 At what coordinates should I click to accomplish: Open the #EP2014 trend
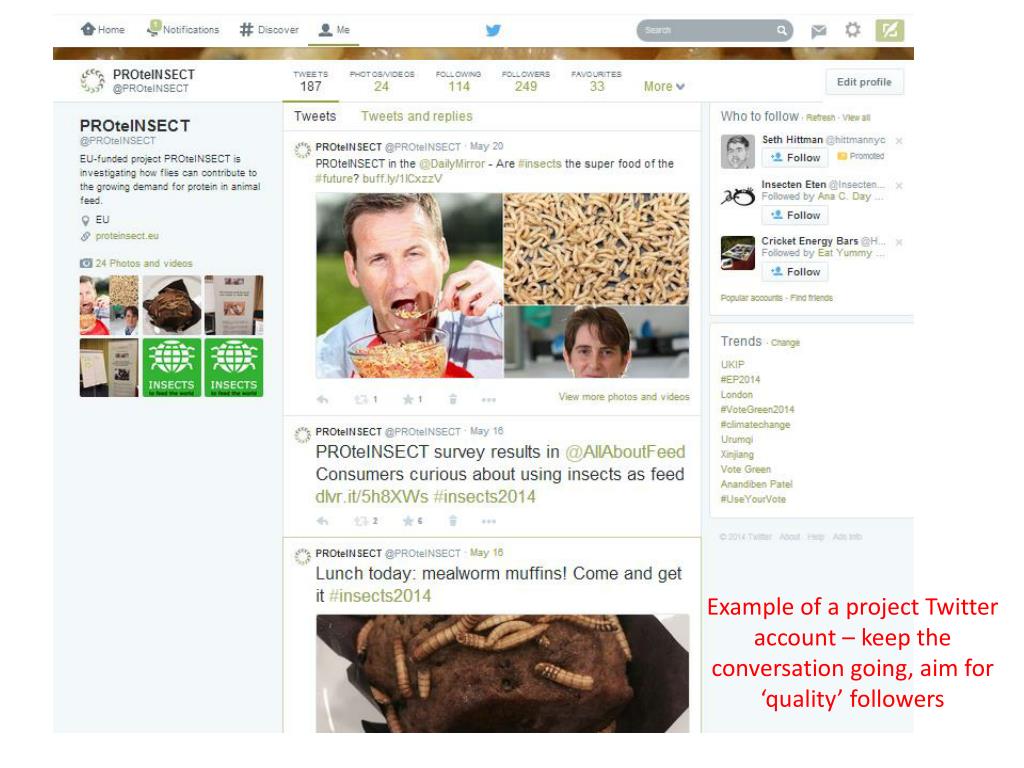coord(740,379)
